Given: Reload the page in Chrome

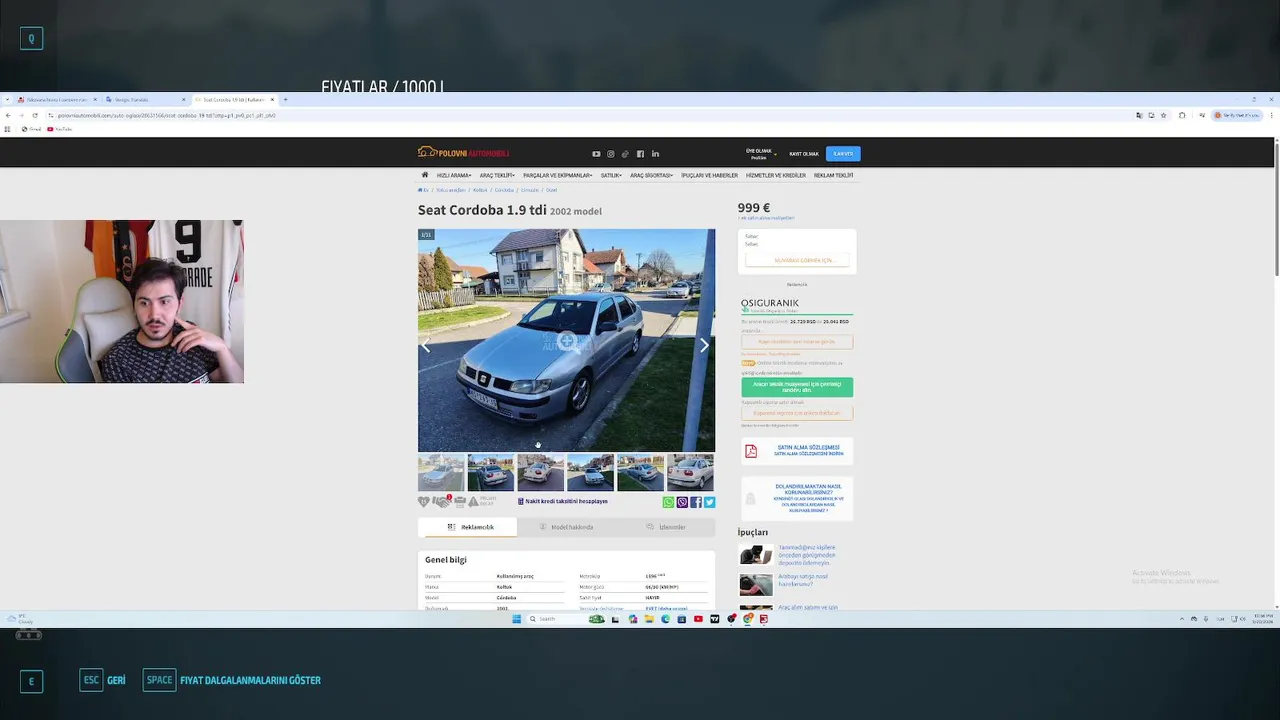Looking at the screenshot, I should coord(35,115).
